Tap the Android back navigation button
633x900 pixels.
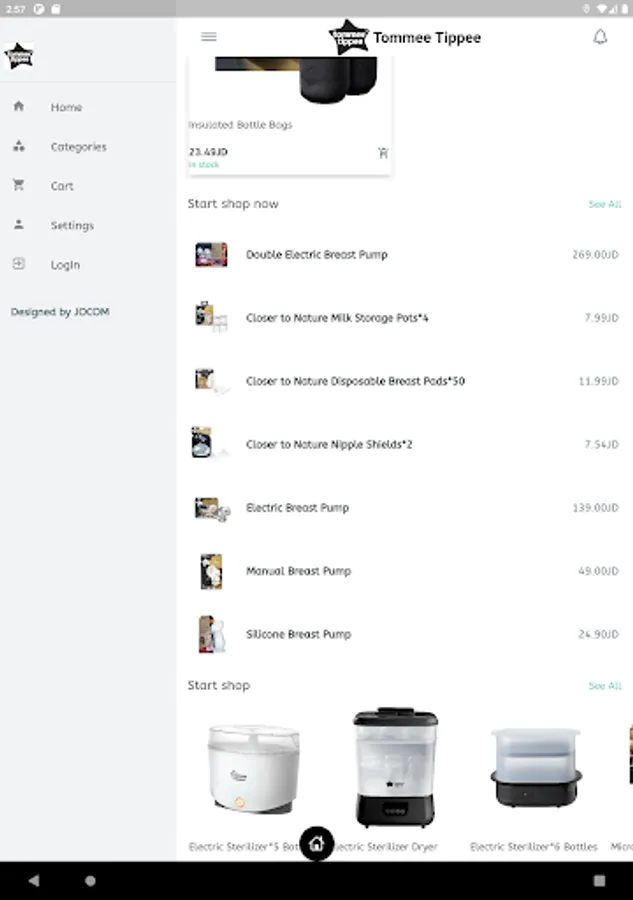point(34,880)
